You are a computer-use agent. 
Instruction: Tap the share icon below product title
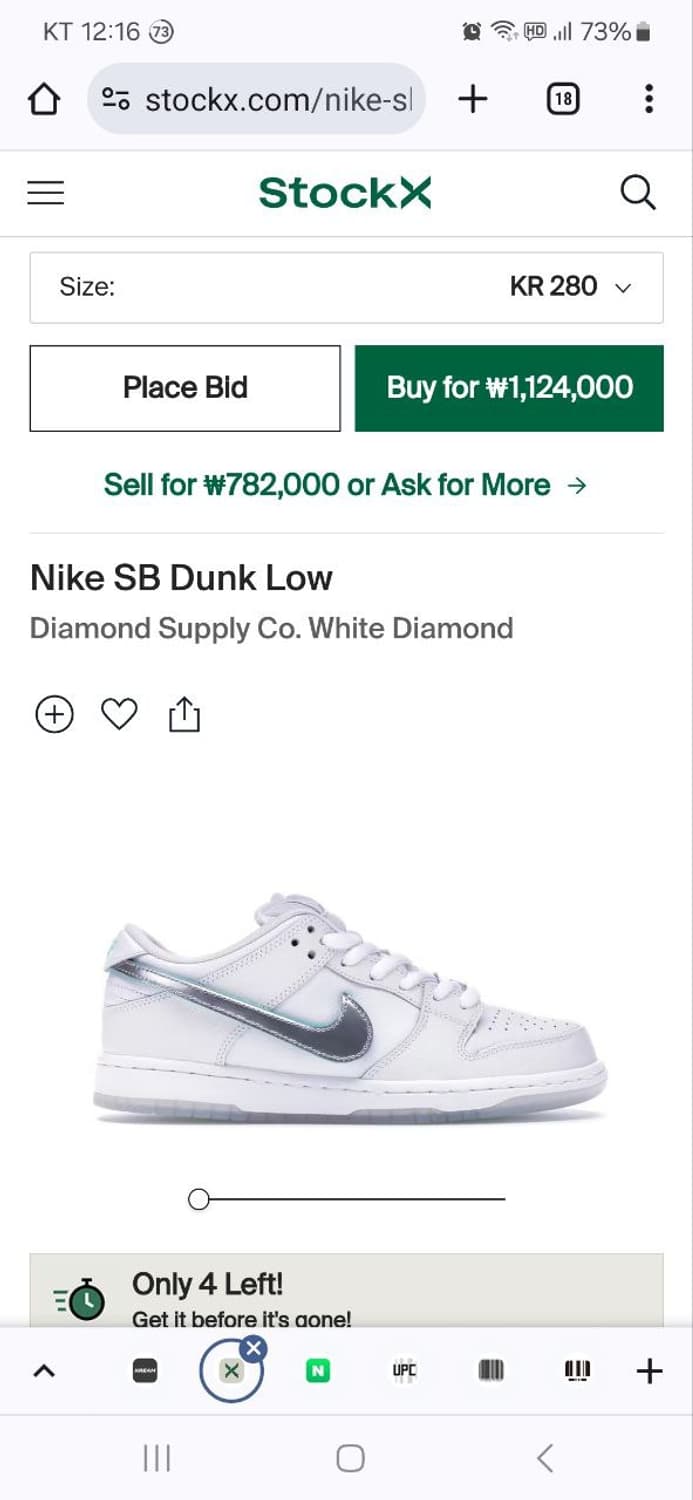184,714
